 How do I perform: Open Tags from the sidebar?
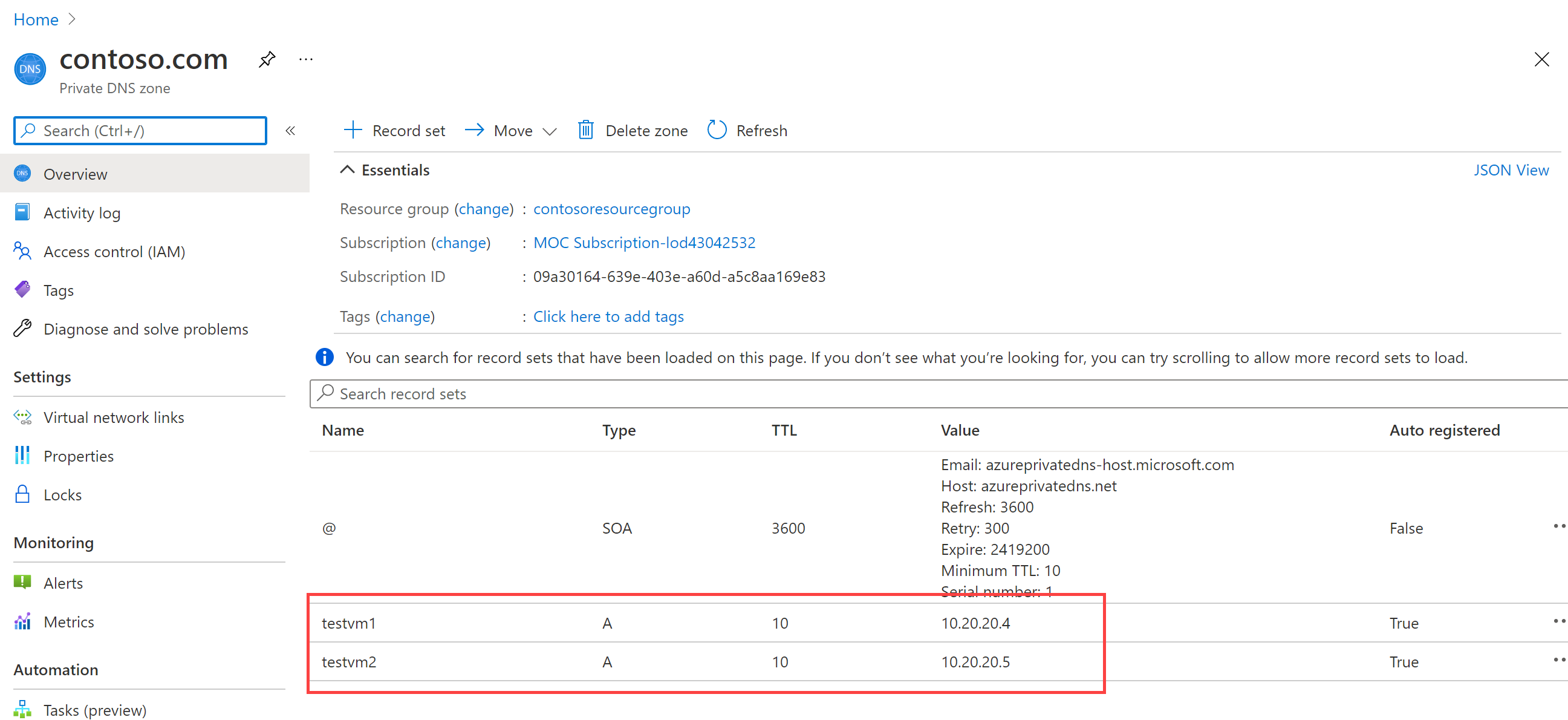pyautogui.click(x=58, y=290)
